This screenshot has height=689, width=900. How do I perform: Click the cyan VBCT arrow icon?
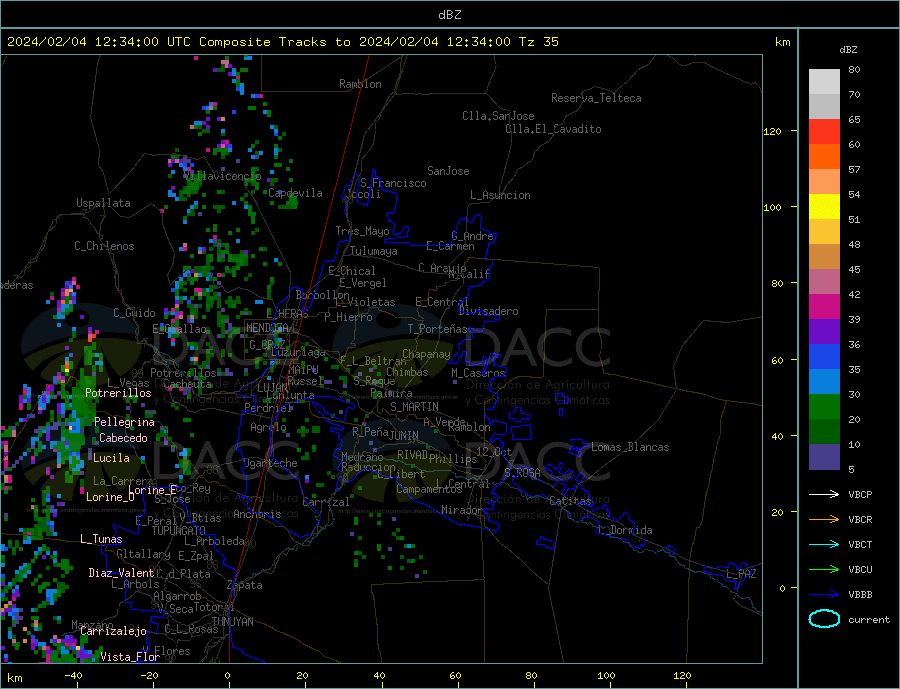click(x=824, y=544)
